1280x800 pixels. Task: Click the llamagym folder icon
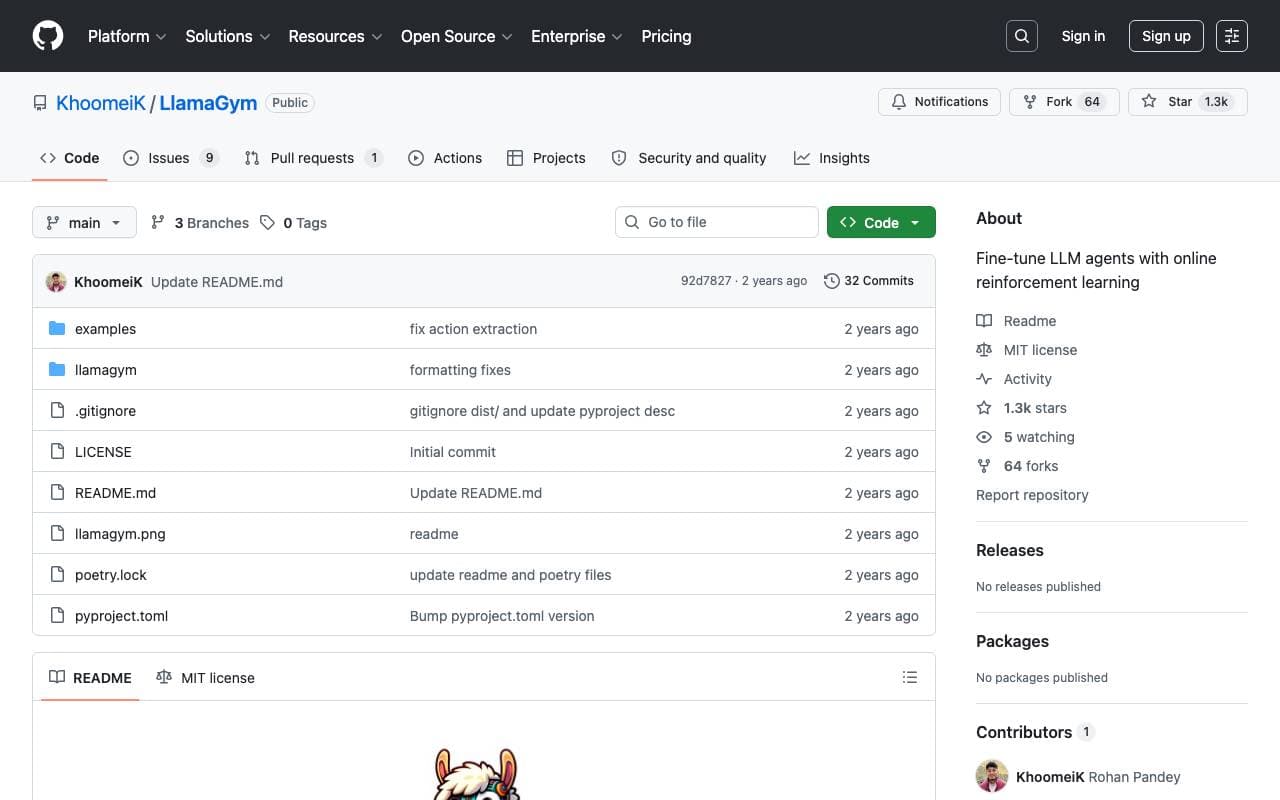click(57, 370)
